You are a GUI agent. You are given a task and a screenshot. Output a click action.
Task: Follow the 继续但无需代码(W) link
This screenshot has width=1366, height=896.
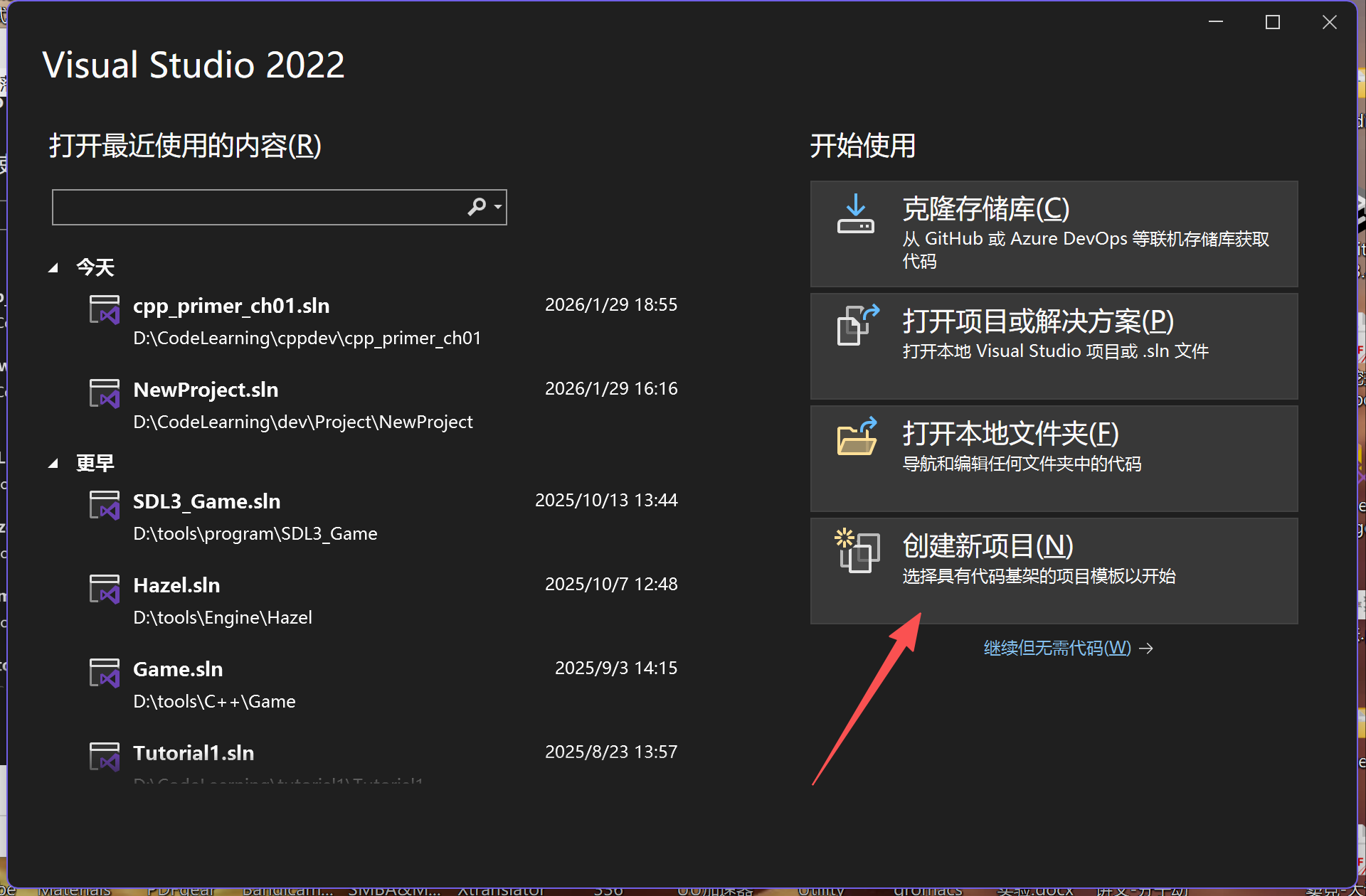pyautogui.click(x=1057, y=648)
